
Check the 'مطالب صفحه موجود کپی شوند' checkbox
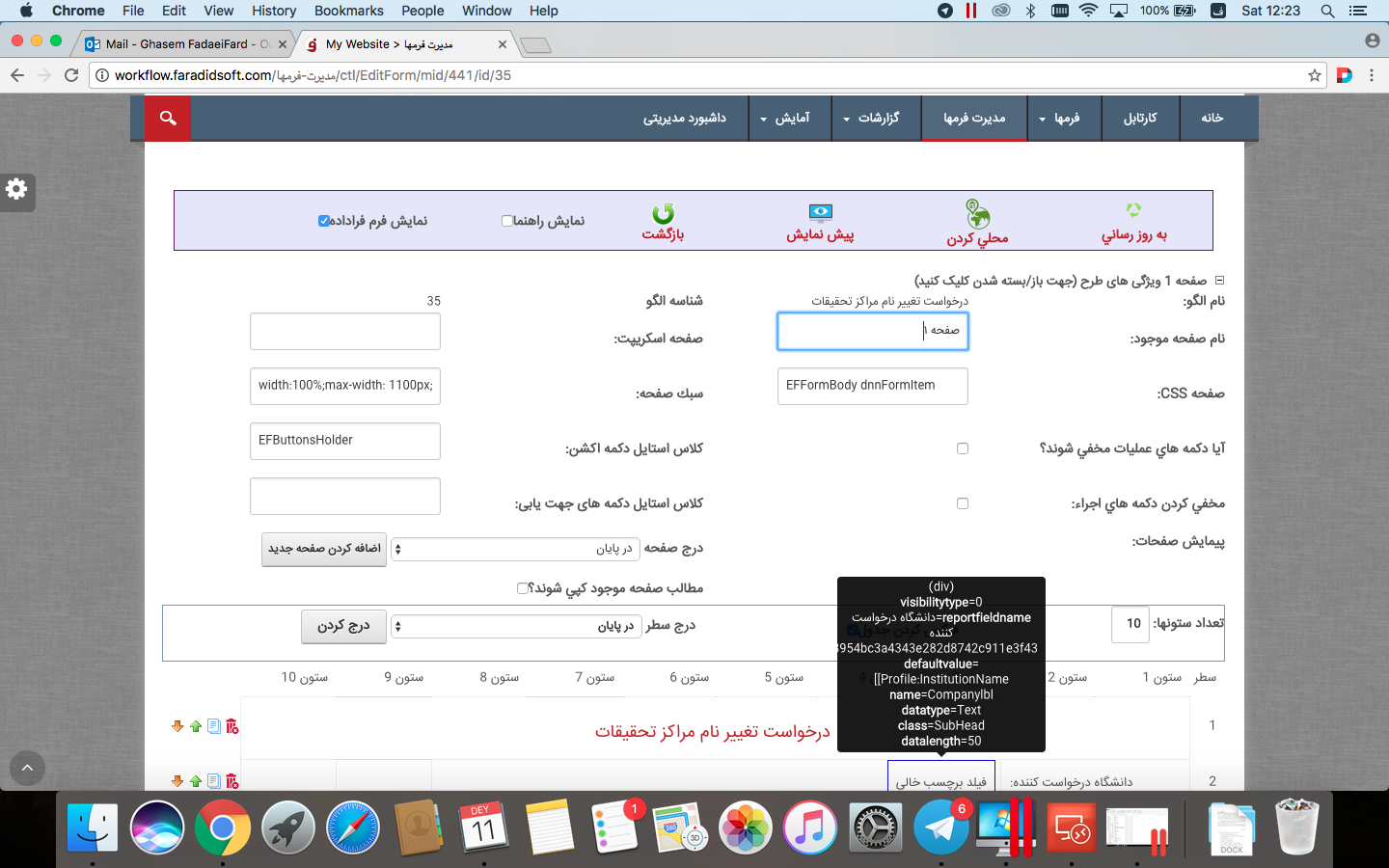pos(522,588)
